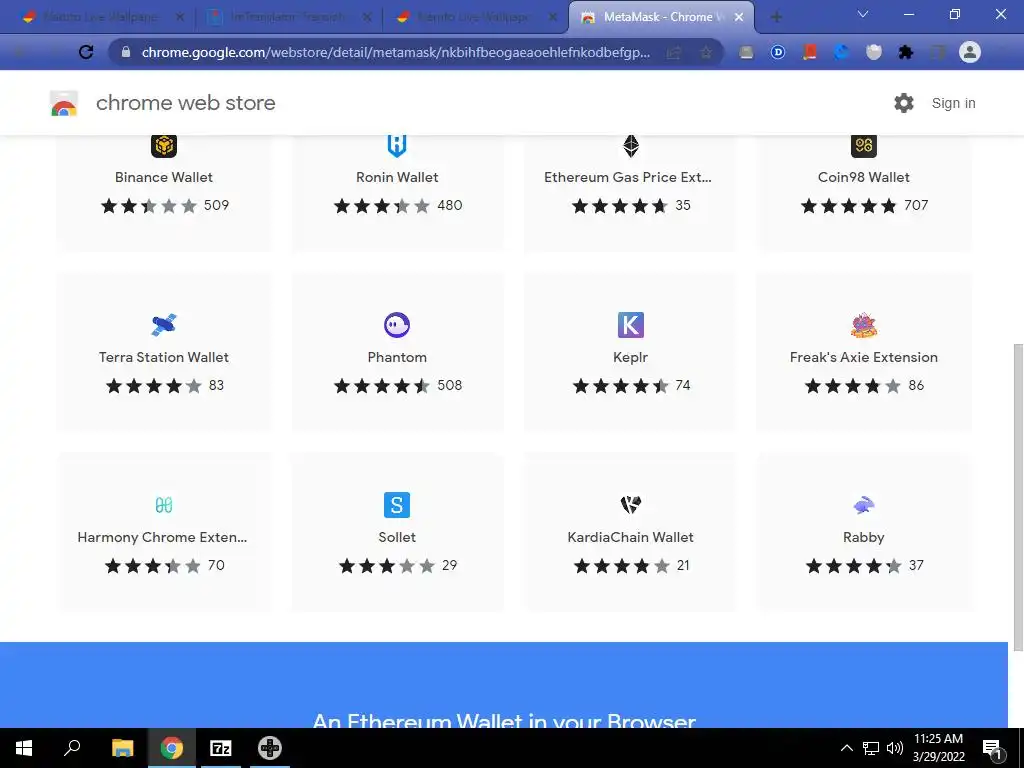Open the Sollet extension title
The image size is (1024, 768).
[x=397, y=537]
